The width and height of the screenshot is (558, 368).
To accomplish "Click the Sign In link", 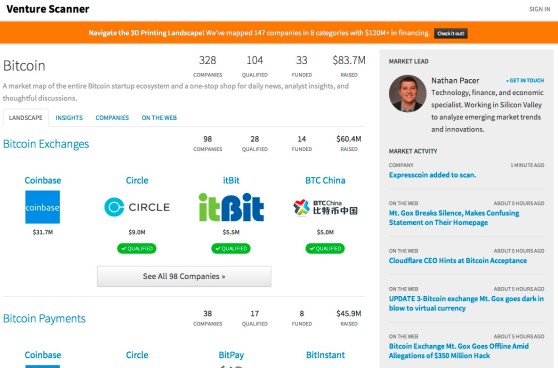I will [539, 9].
